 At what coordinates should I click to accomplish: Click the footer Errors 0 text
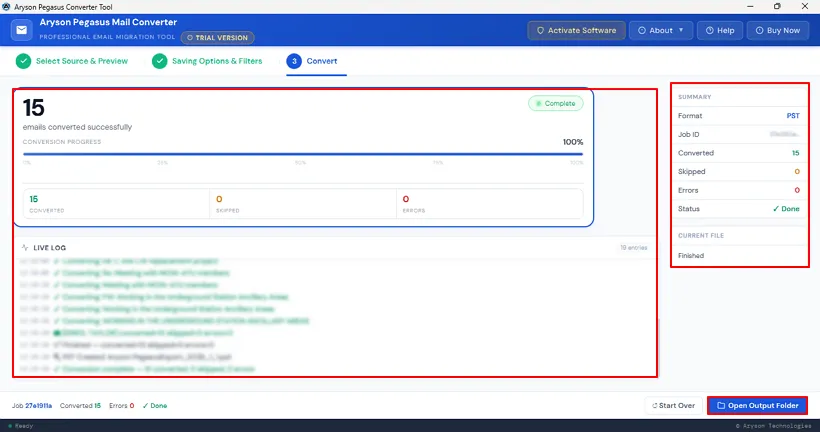coord(121,406)
